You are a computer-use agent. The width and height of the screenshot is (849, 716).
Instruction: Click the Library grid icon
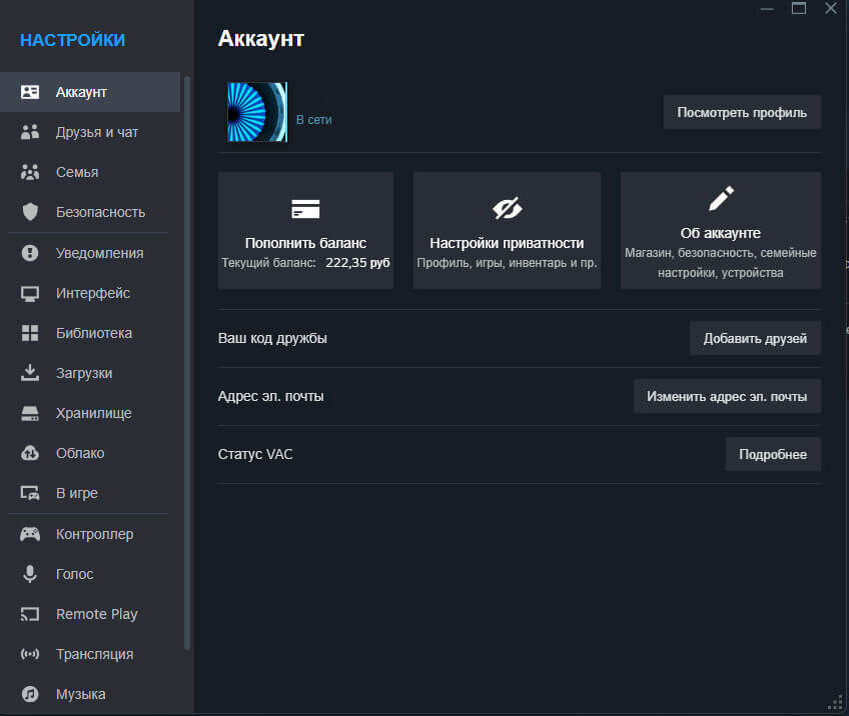[x=30, y=333]
